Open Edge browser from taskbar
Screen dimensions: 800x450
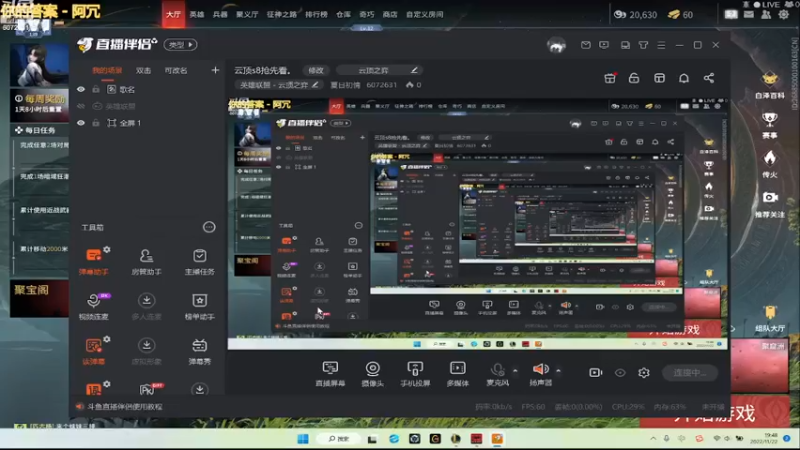[394, 439]
